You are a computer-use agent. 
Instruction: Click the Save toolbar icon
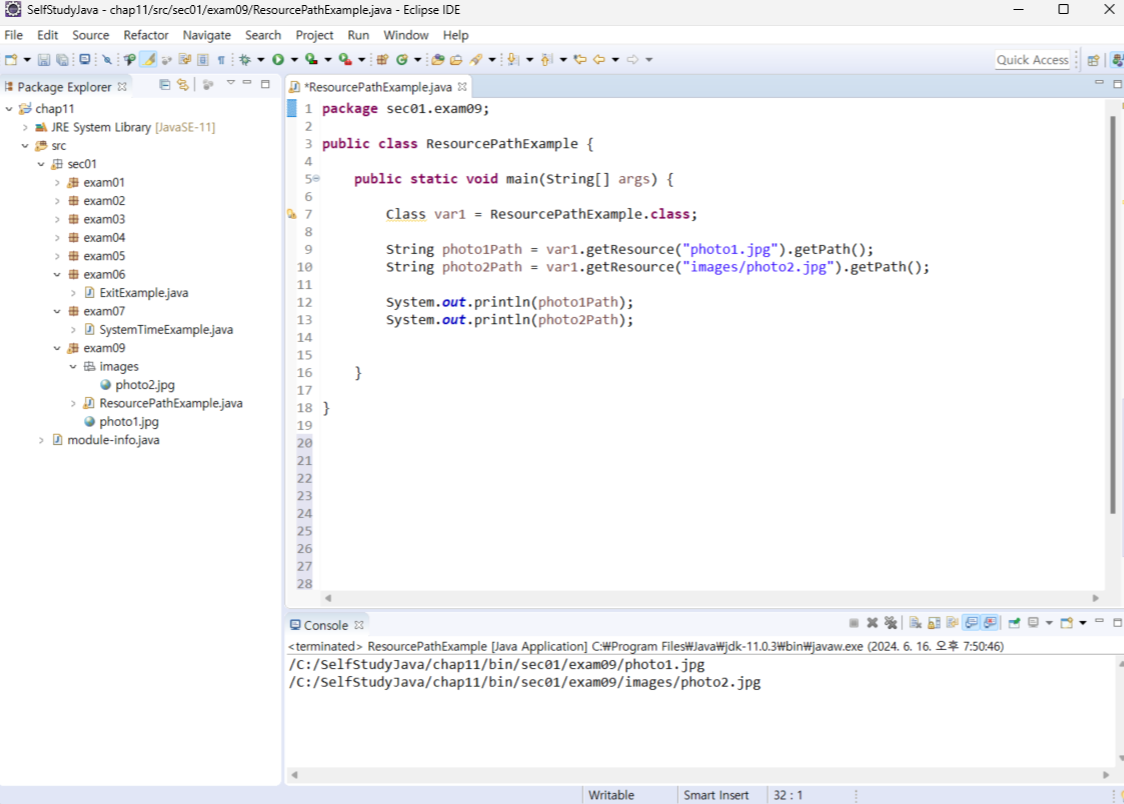[x=44, y=59]
